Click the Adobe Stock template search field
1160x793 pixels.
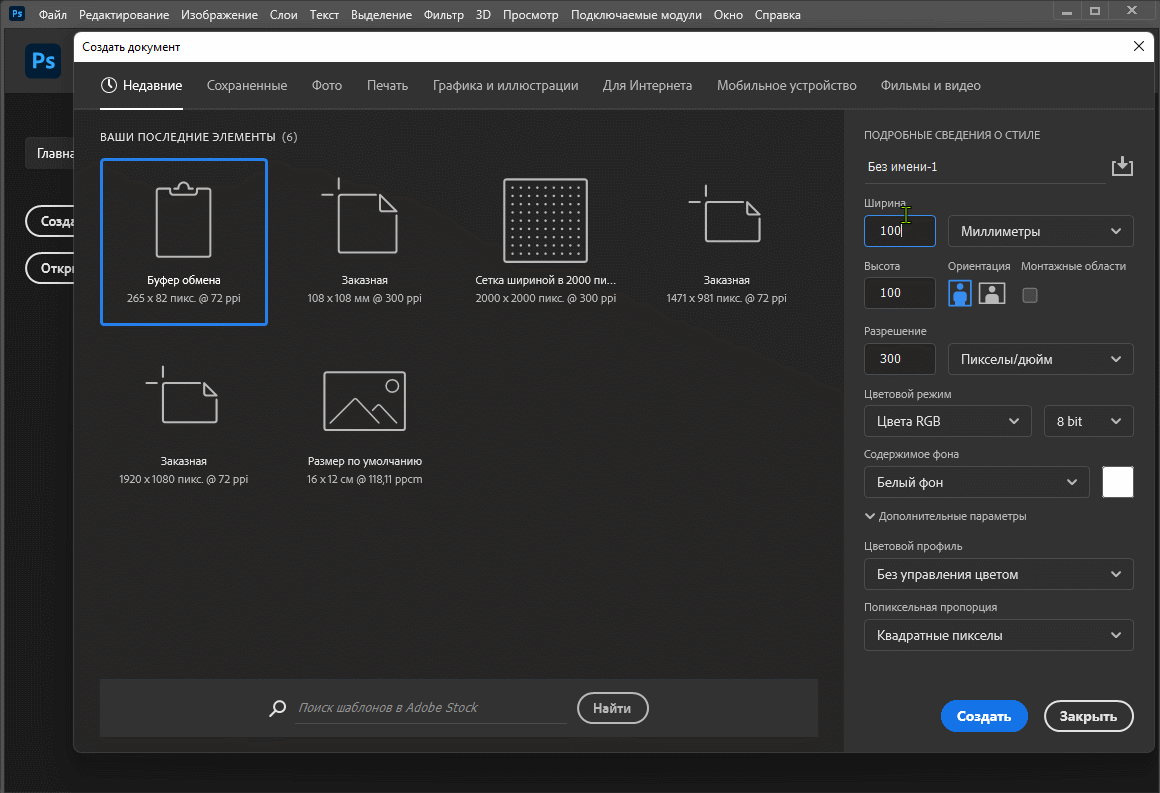pos(431,708)
